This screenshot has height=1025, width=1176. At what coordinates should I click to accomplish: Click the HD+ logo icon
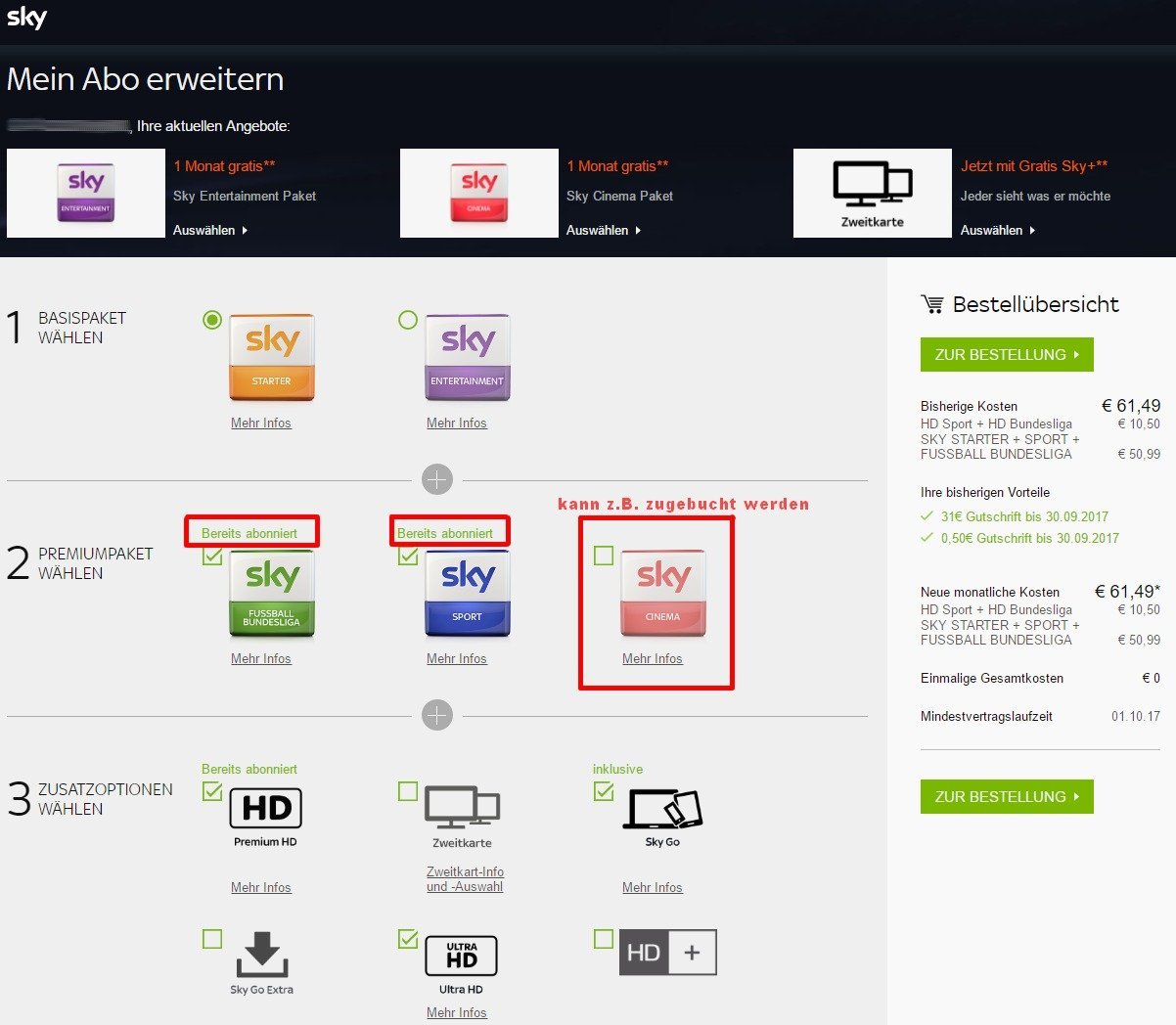point(668,953)
